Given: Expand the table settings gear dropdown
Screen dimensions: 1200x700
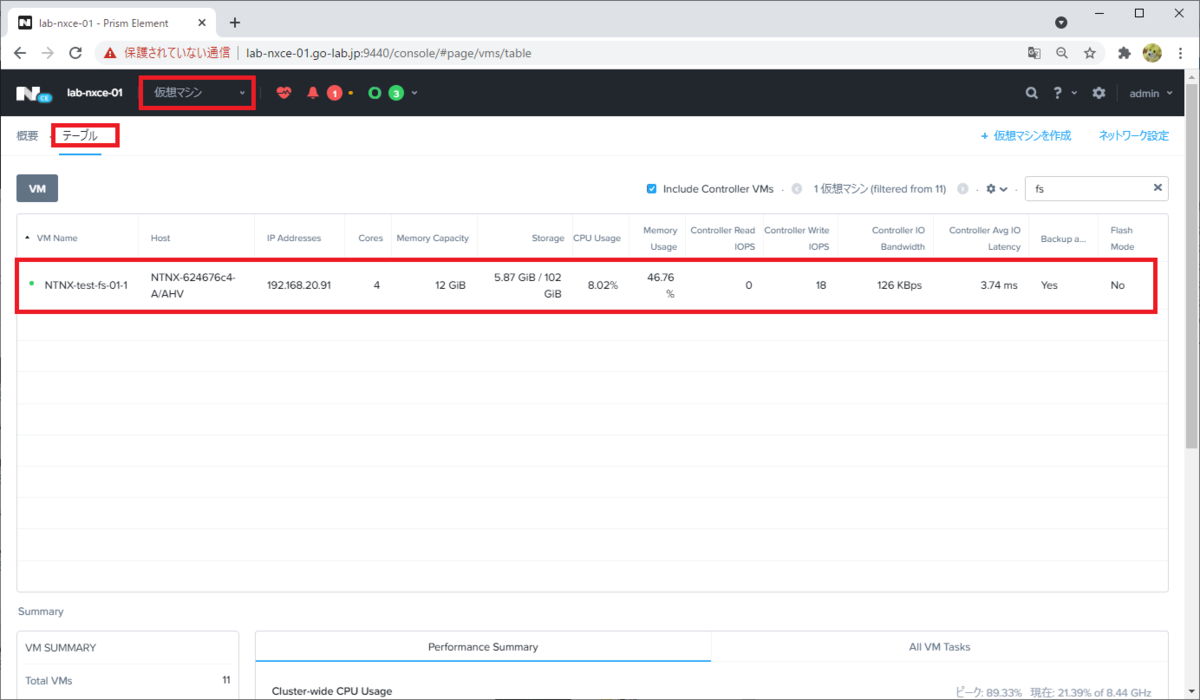Looking at the screenshot, I should coord(997,188).
